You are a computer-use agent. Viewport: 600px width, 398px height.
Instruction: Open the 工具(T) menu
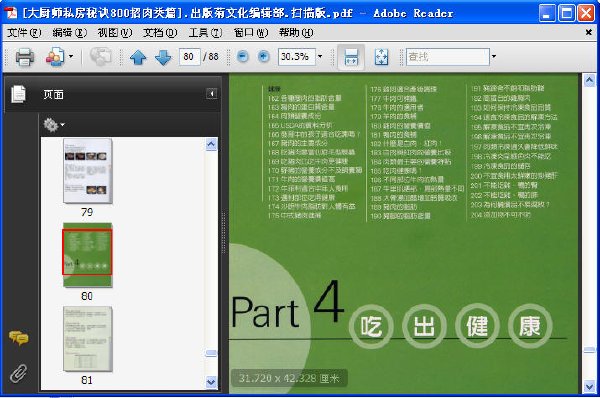click(205, 33)
